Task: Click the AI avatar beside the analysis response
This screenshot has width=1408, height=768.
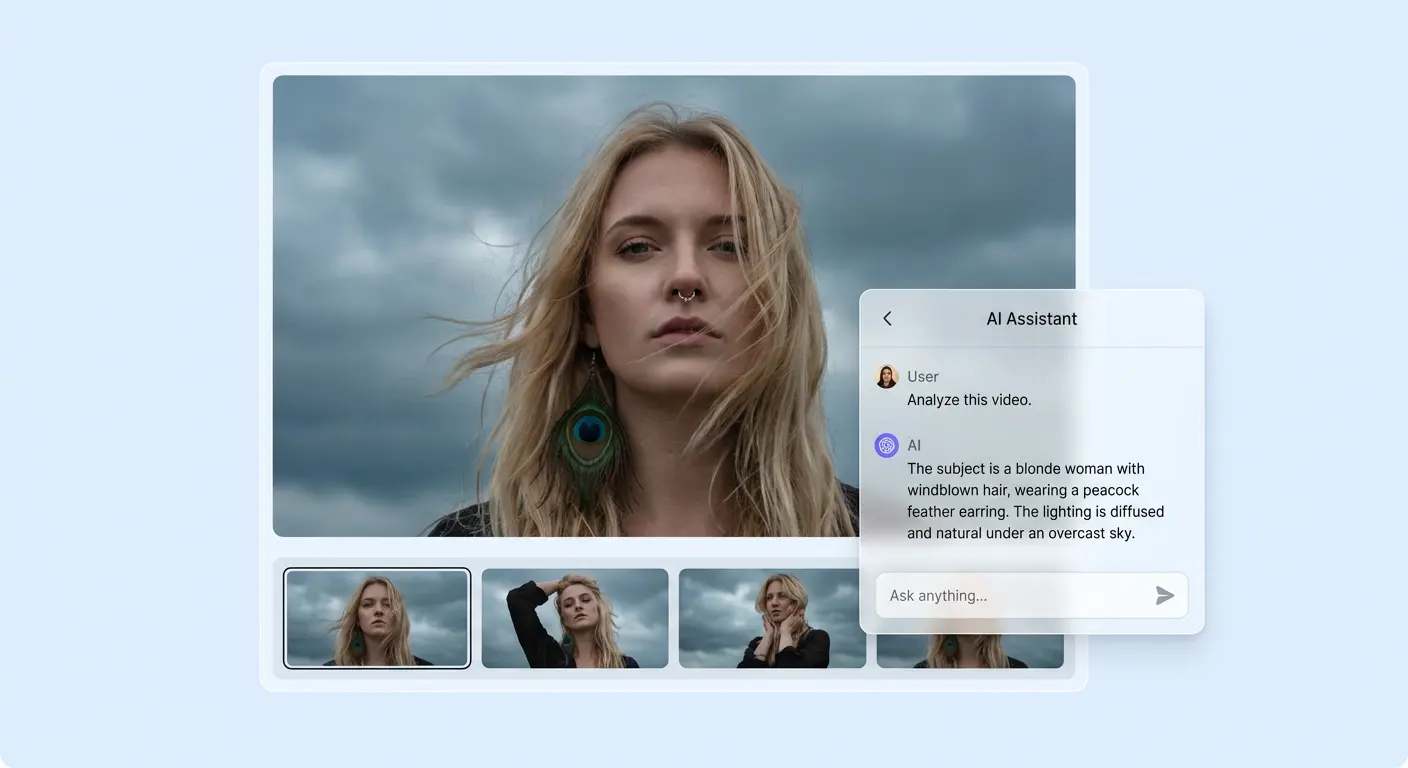Action: point(886,445)
